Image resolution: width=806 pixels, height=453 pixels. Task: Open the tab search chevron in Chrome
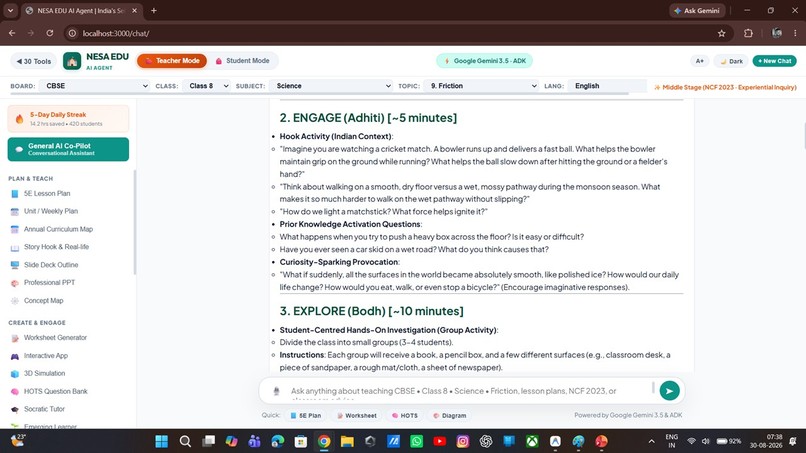coord(10,10)
